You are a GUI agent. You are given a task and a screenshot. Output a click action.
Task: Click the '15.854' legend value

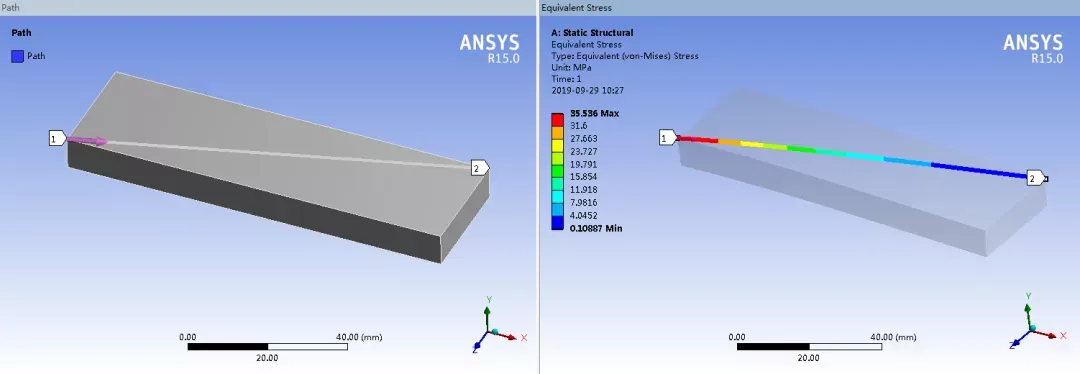[584, 177]
